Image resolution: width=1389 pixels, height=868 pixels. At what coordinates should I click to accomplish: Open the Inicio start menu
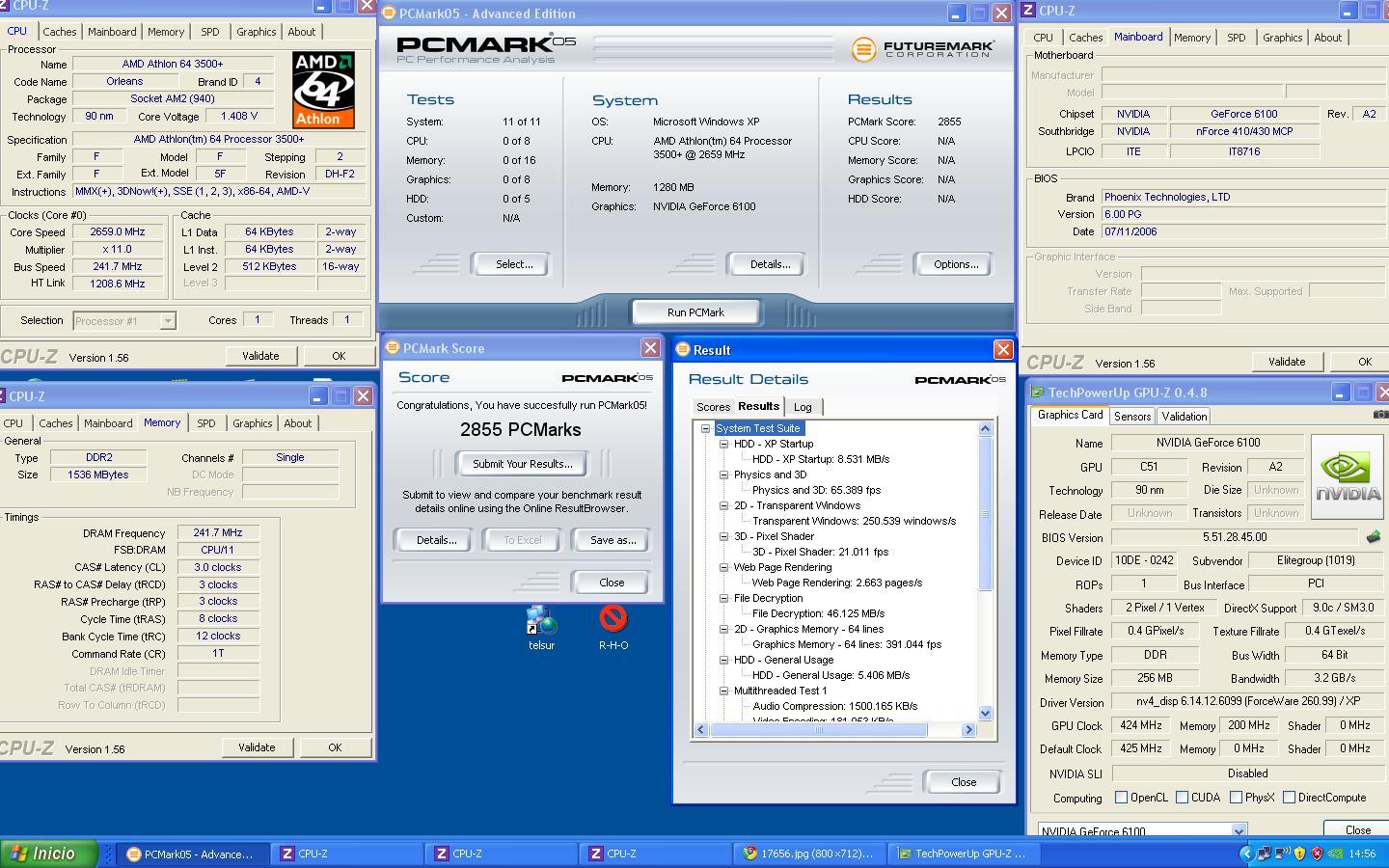[49, 854]
